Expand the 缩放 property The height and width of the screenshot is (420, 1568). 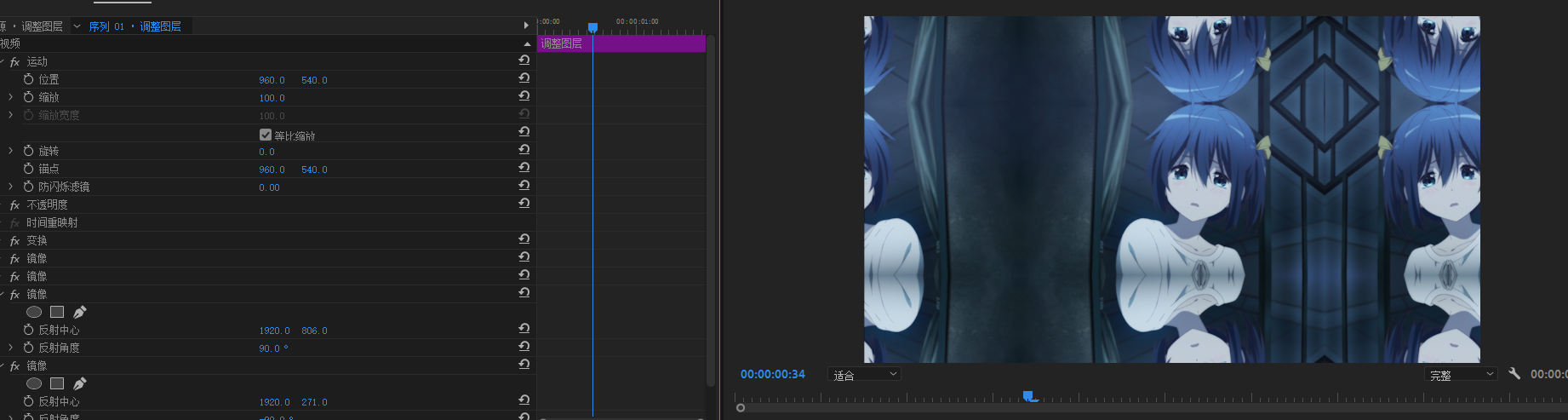pyautogui.click(x=10, y=97)
